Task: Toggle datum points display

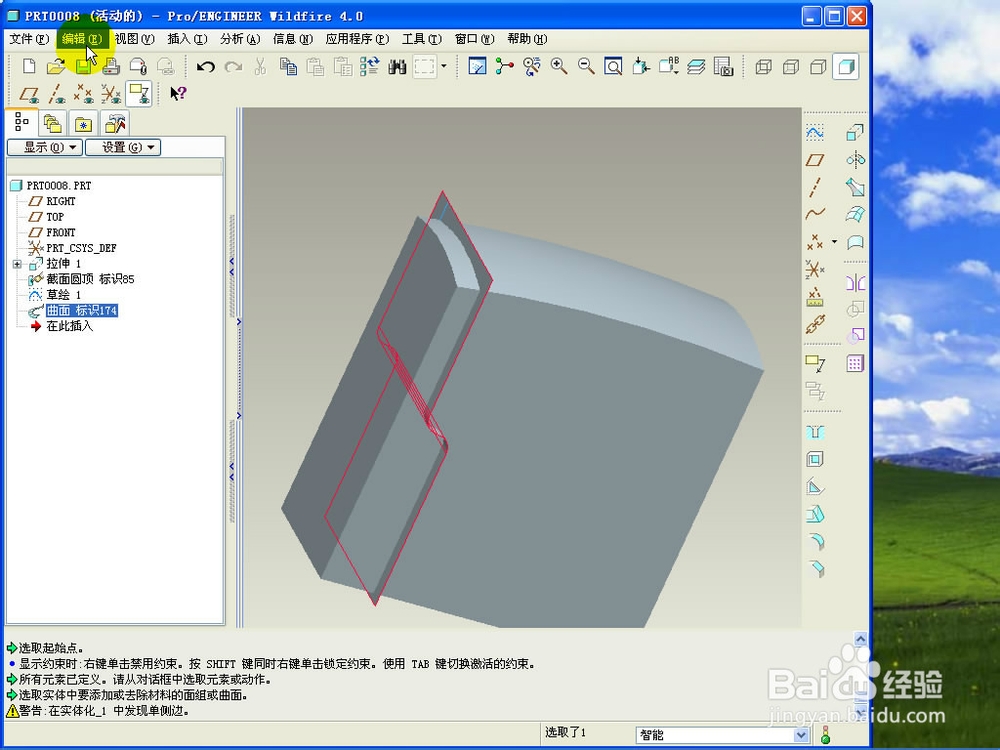Action: coord(84,94)
